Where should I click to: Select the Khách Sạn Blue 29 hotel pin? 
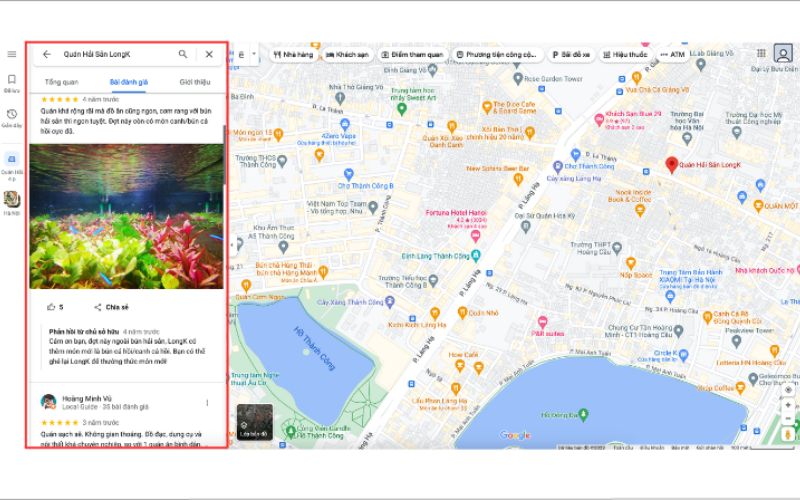599,120
